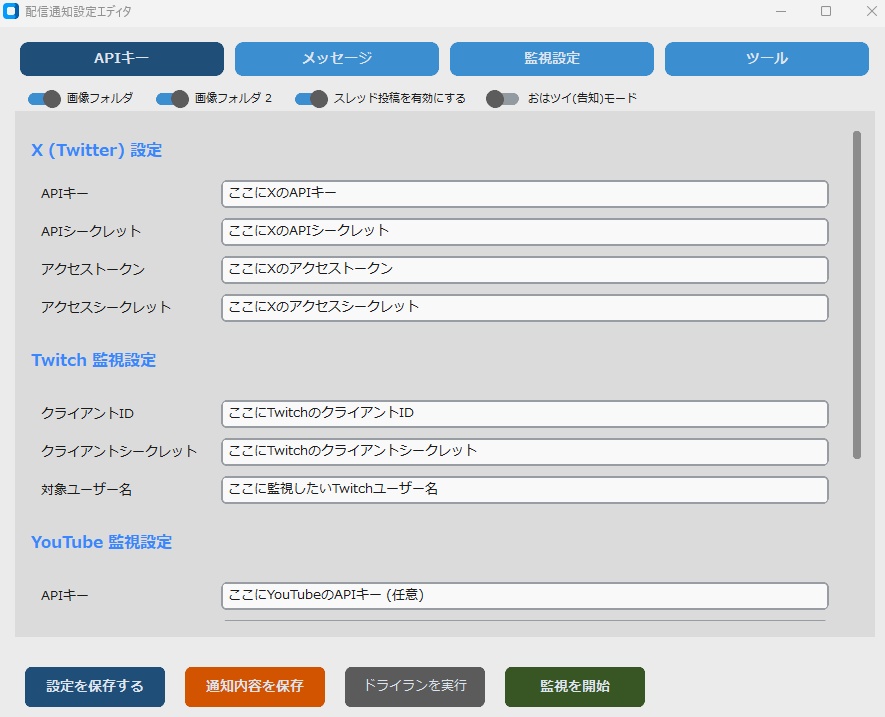Click the X APIキー input field

pos(524,193)
